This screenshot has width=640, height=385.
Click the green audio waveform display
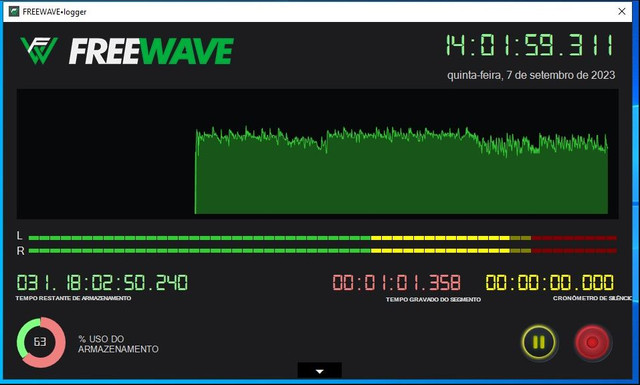pos(317,154)
